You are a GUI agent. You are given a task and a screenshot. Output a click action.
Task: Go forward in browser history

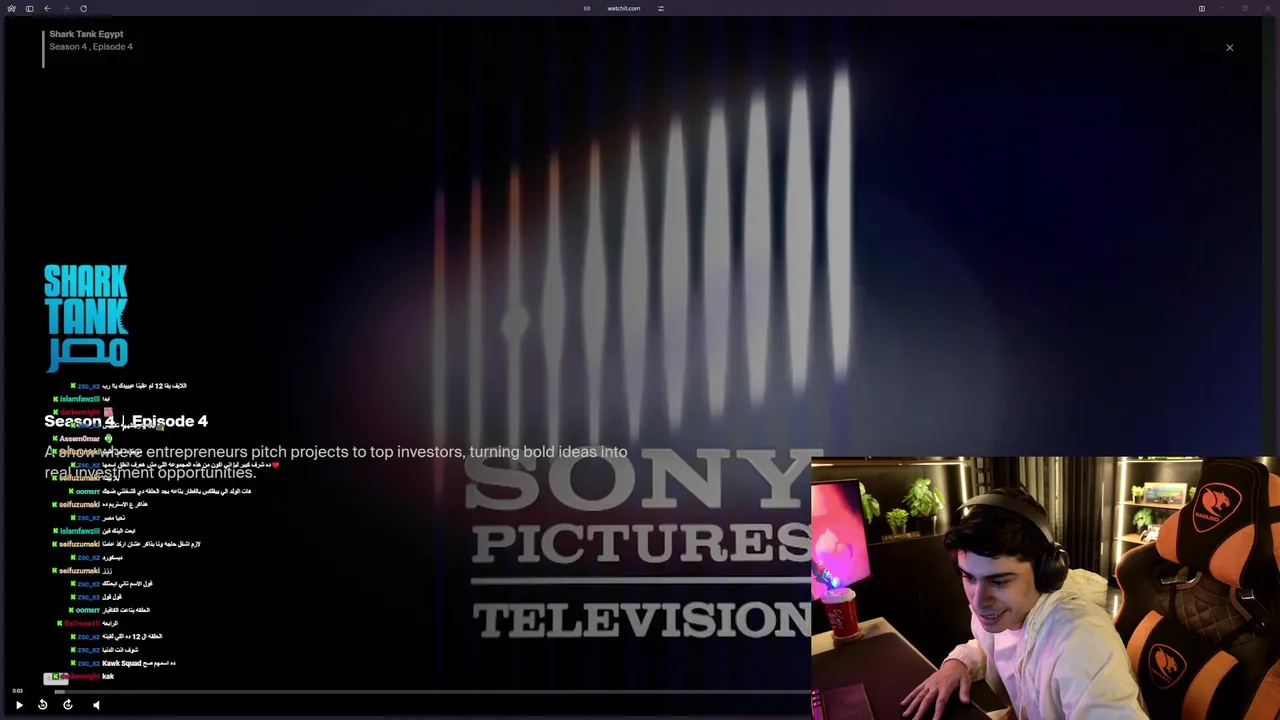(65, 8)
